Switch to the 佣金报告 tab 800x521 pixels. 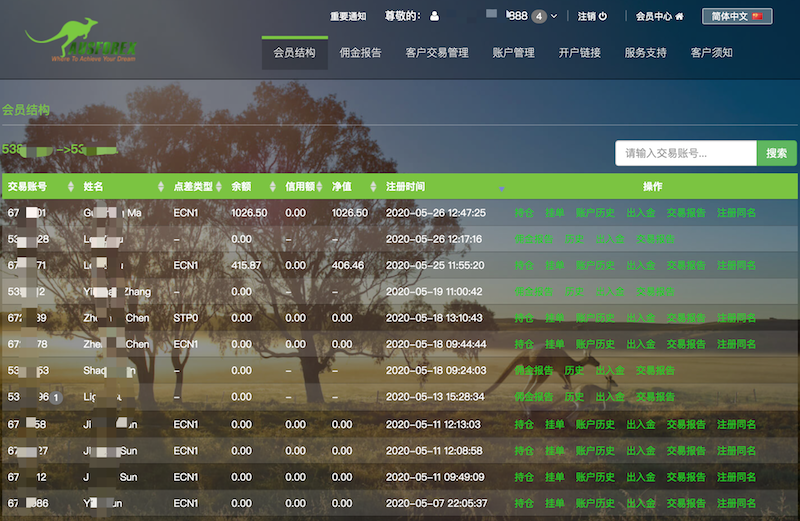click(x=360, y=53)
